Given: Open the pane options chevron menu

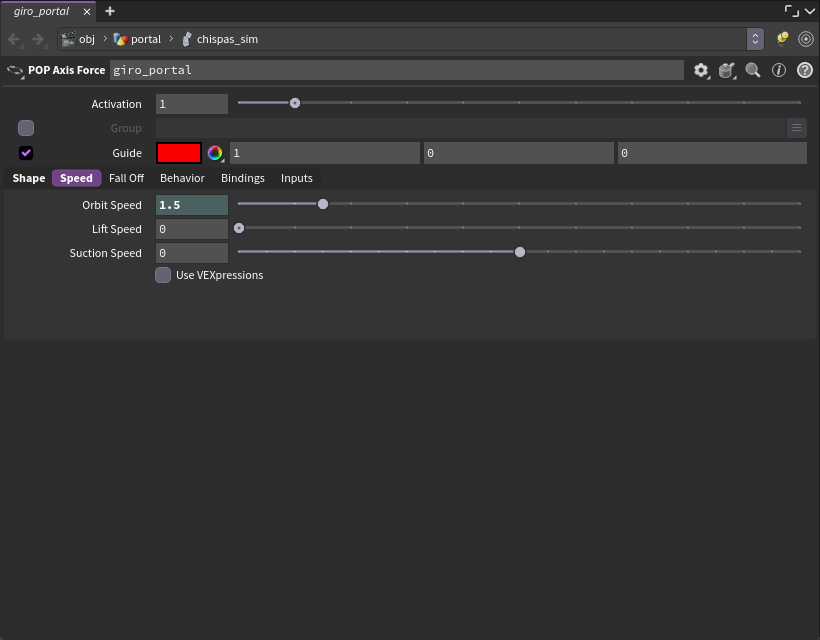Looking at the screenshot, I should (810, 11).
